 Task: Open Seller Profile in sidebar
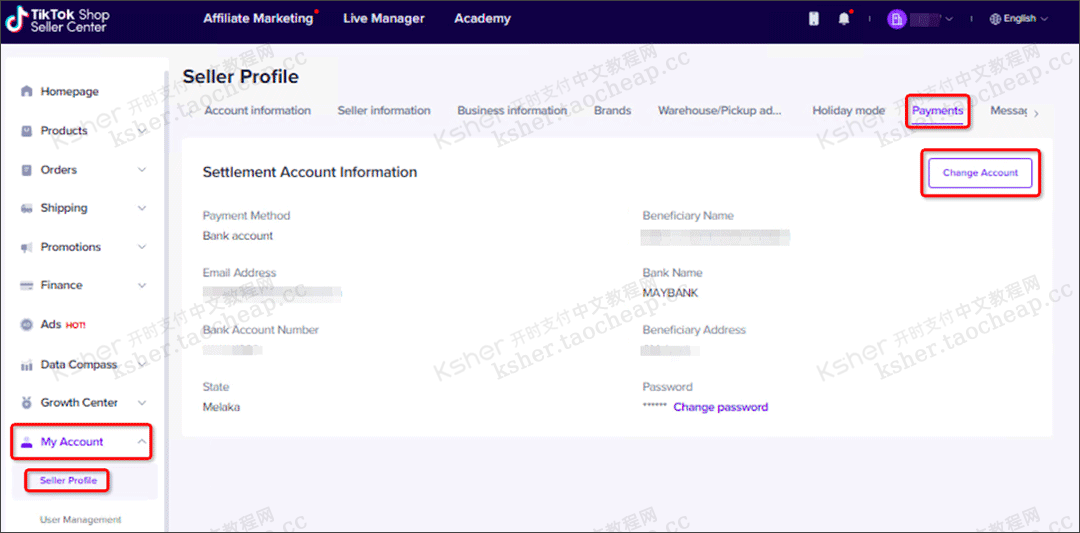[x=68, y=481]
